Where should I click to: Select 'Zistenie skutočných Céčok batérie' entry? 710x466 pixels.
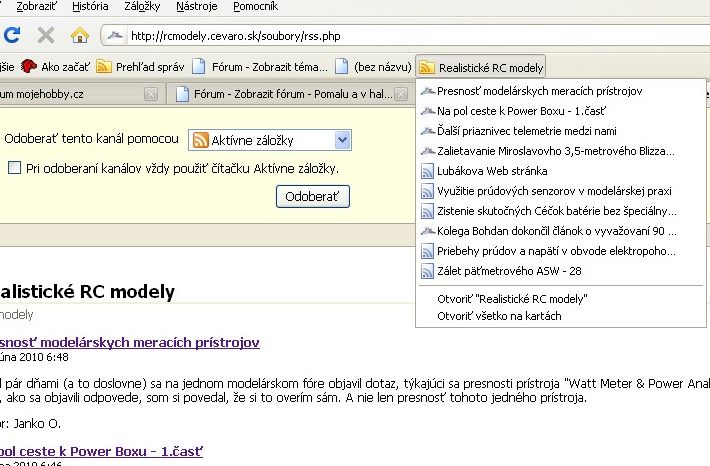pyautogui.click(x=561, y=211)
